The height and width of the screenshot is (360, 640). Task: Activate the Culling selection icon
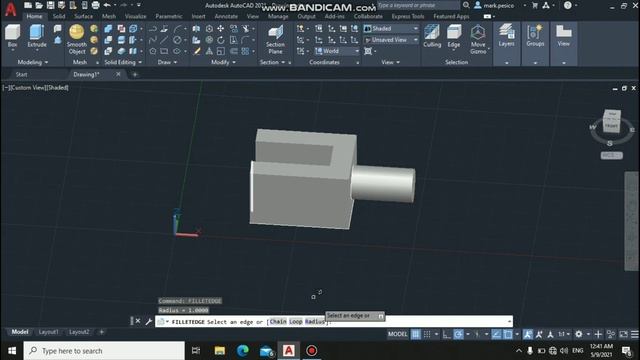click(432, 36)
